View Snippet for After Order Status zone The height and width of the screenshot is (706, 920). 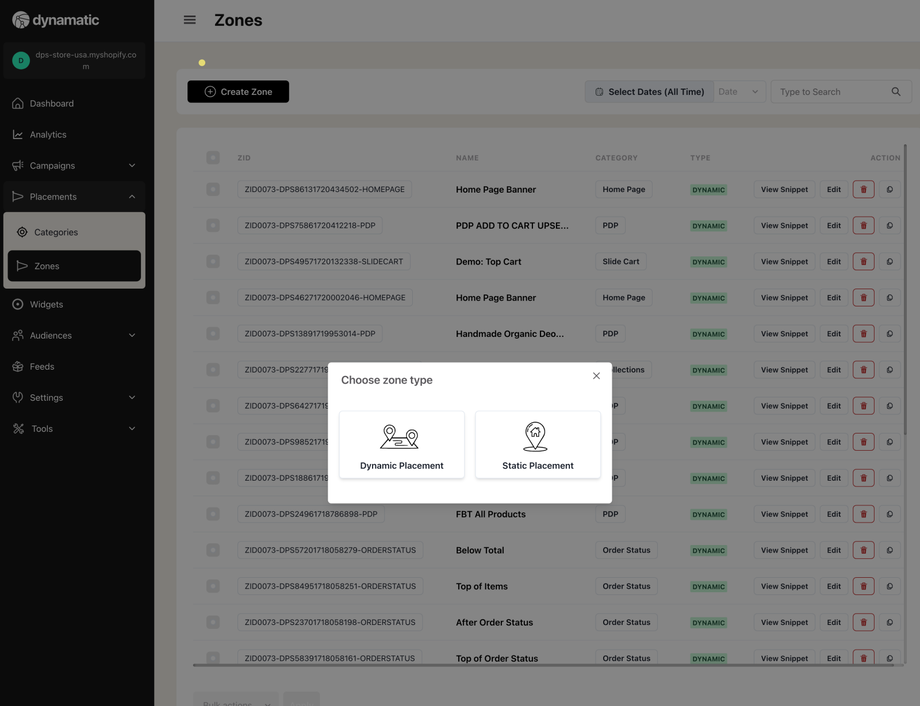pos(784,622)
